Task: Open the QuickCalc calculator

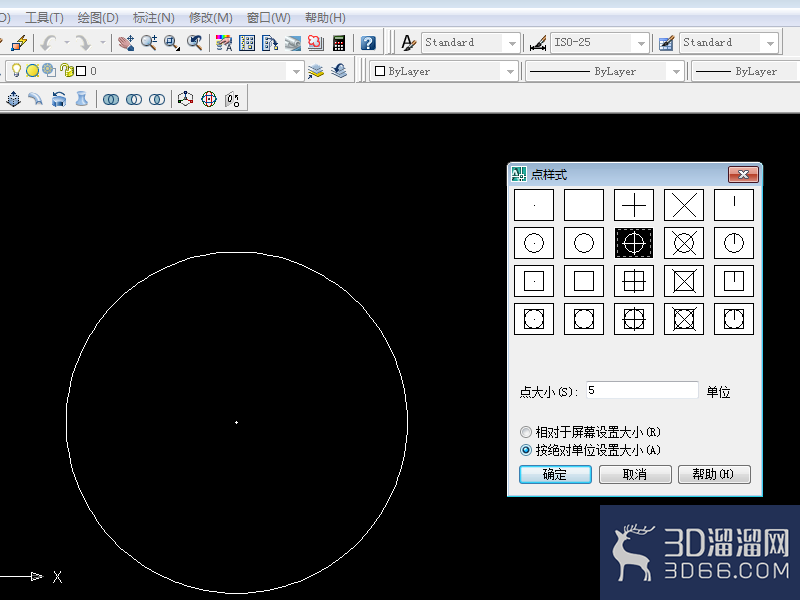Action: 339,42
